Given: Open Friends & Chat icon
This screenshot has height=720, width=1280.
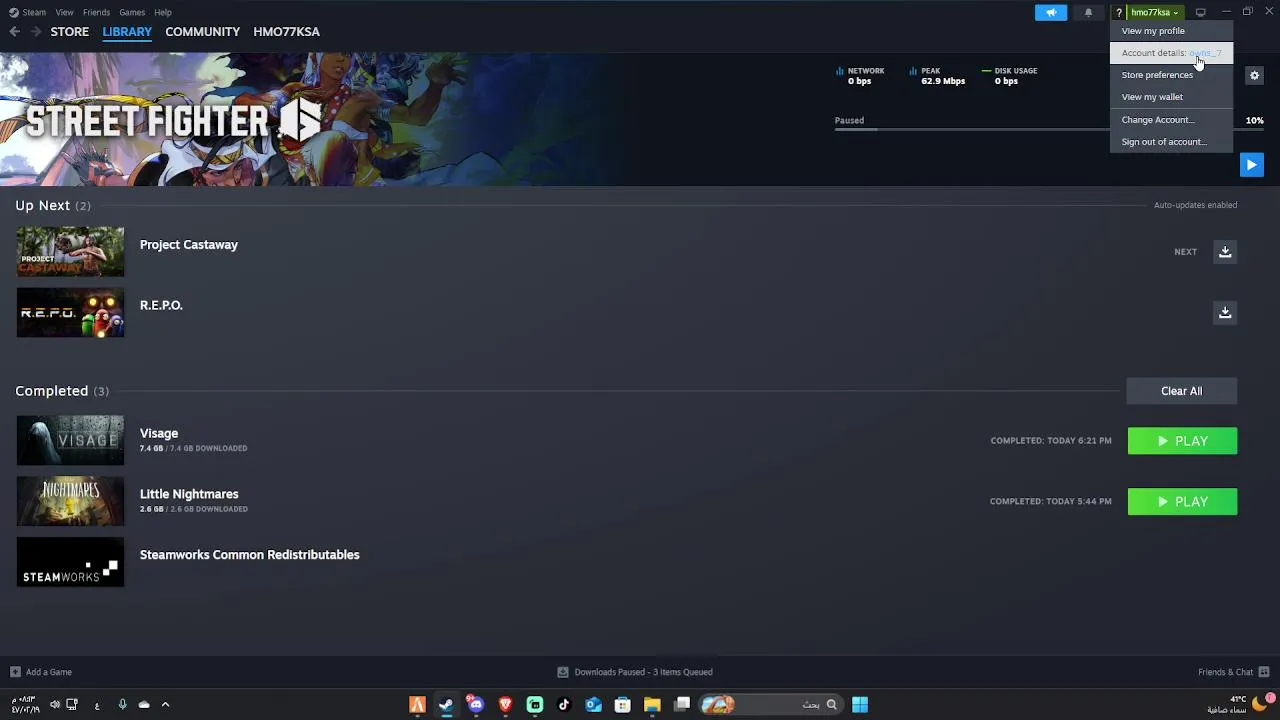Looking at the screenshot, I should pyautogui.click(x=1264, y=672).
